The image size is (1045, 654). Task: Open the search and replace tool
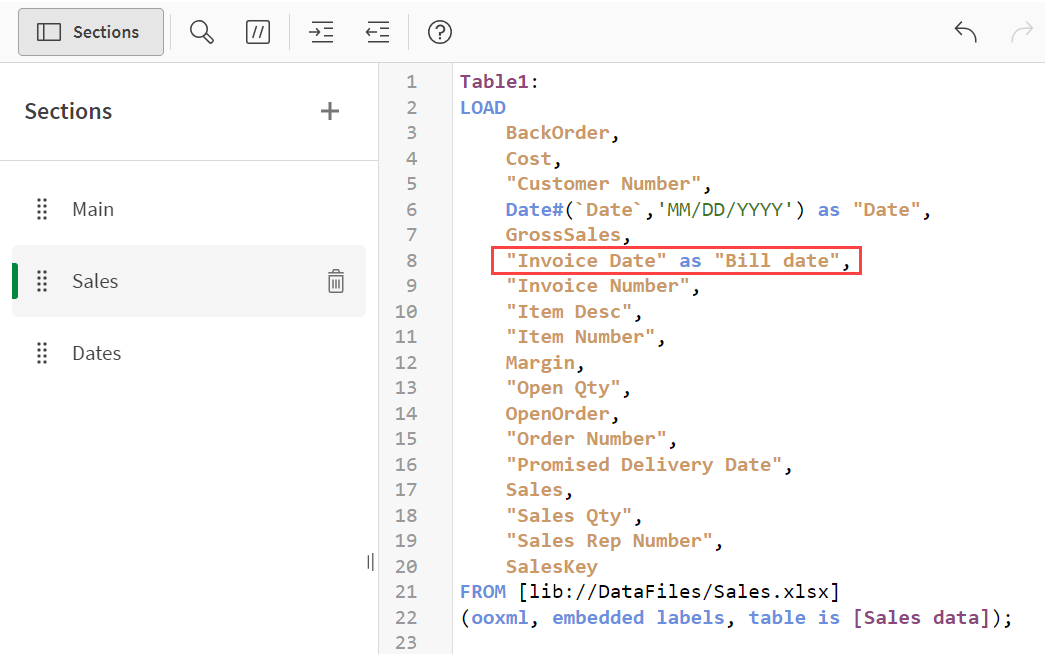point(201,32)
